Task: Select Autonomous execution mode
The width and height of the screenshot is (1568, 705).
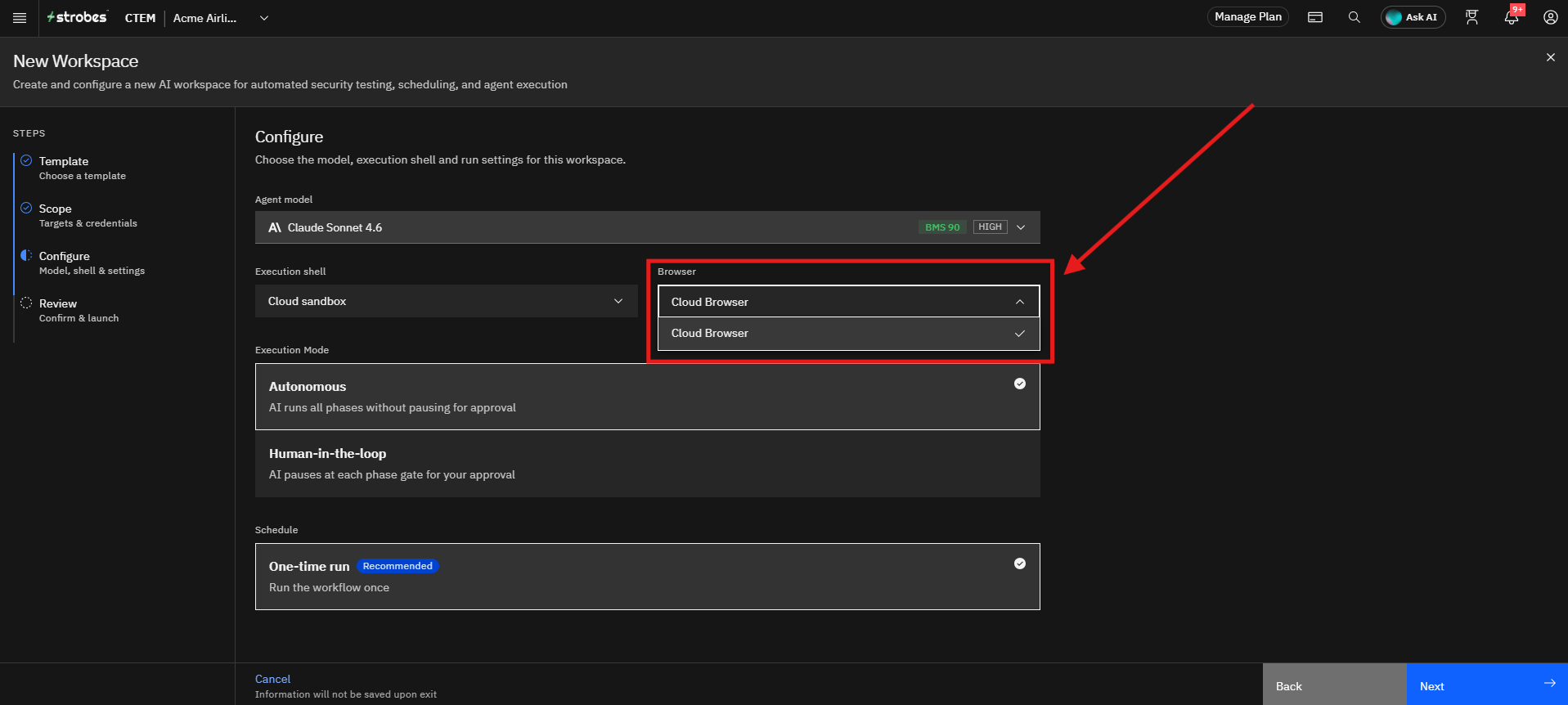Action: click(648, 397)
